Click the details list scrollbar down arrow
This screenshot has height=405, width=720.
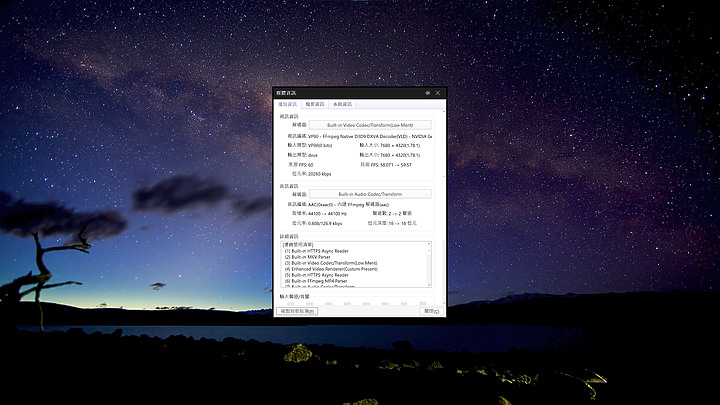pos(431,284)
